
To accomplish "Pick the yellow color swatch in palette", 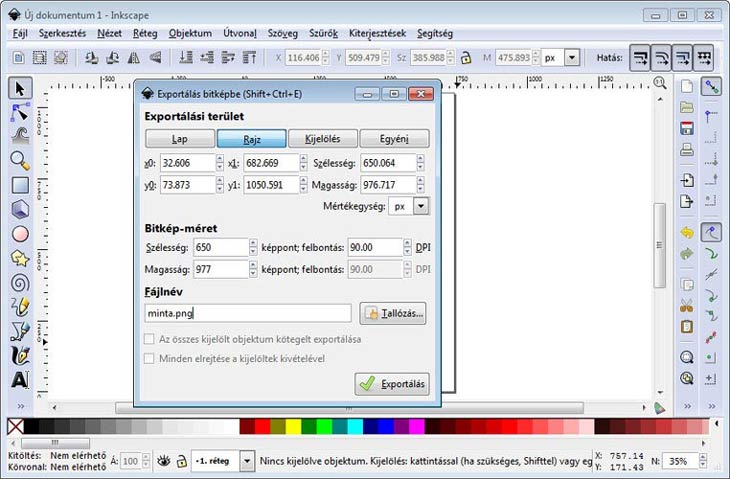I will point(293,428).
